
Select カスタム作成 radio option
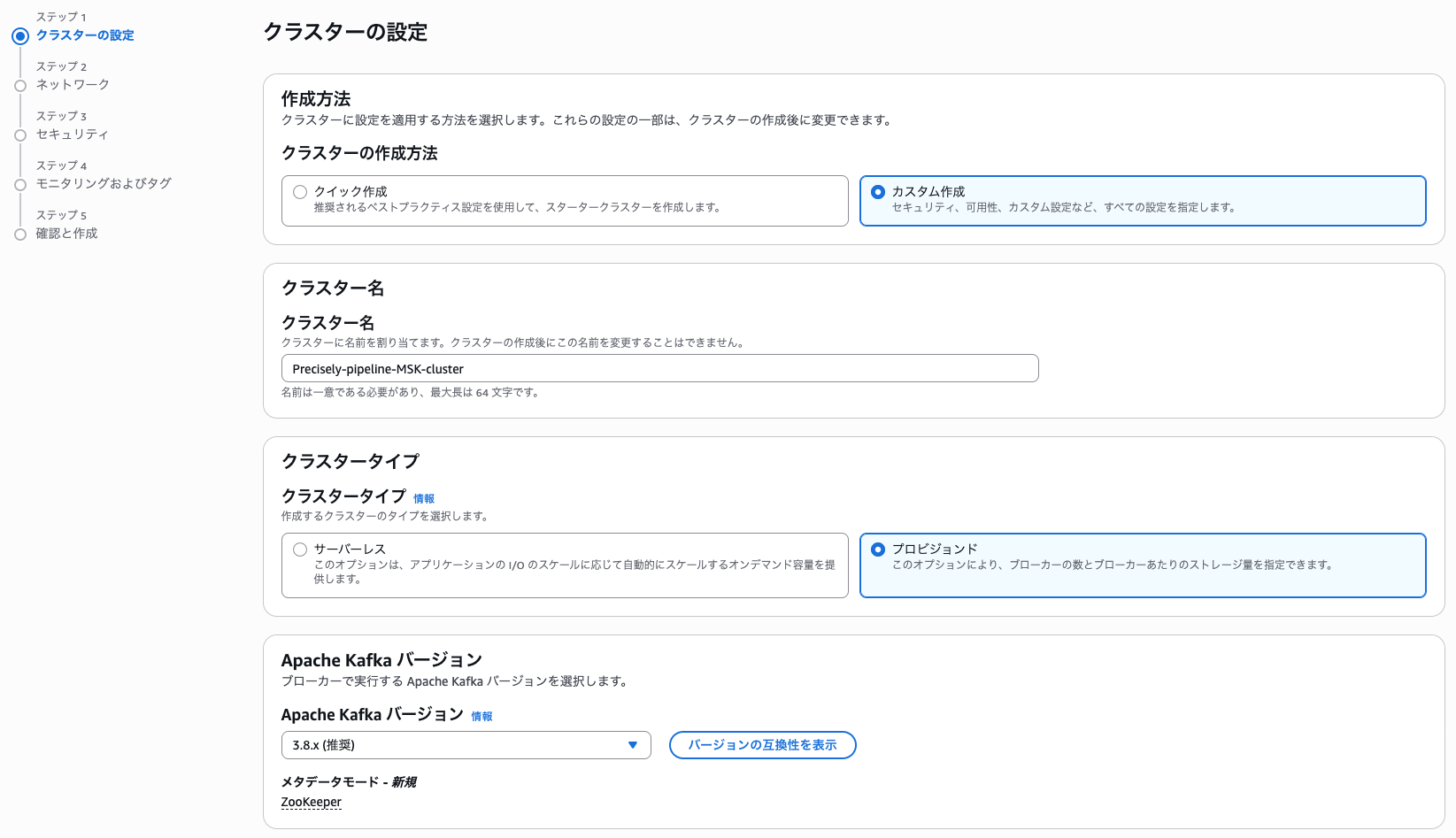(878, 192)
